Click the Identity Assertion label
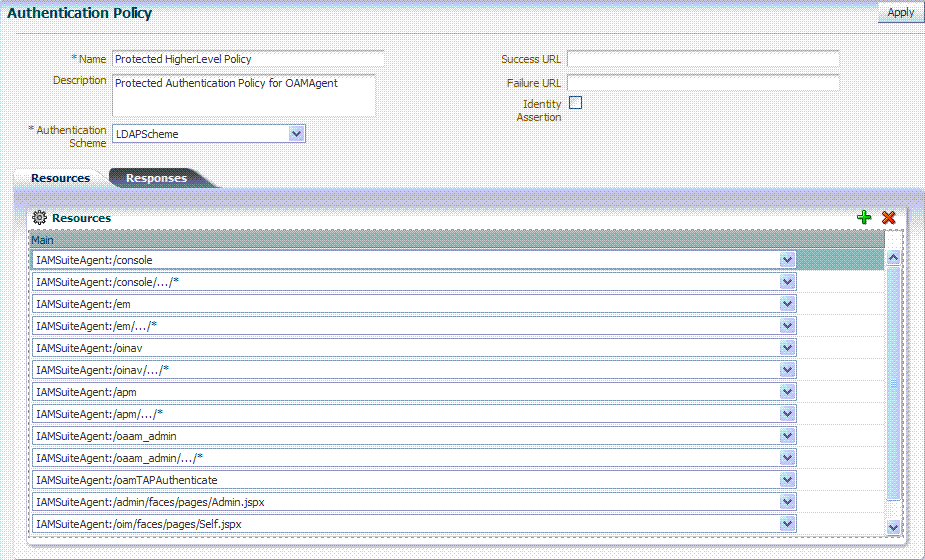This screenshot has width=925, height=560. [539, 110]
